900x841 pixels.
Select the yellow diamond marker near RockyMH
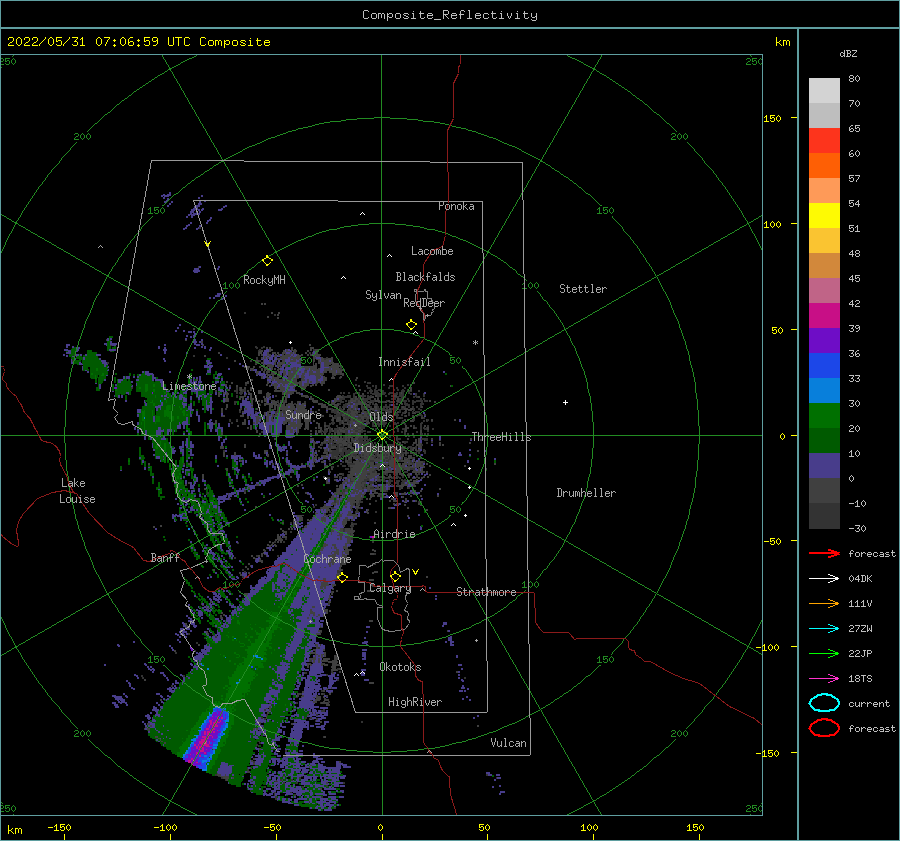tap(267, 261)
